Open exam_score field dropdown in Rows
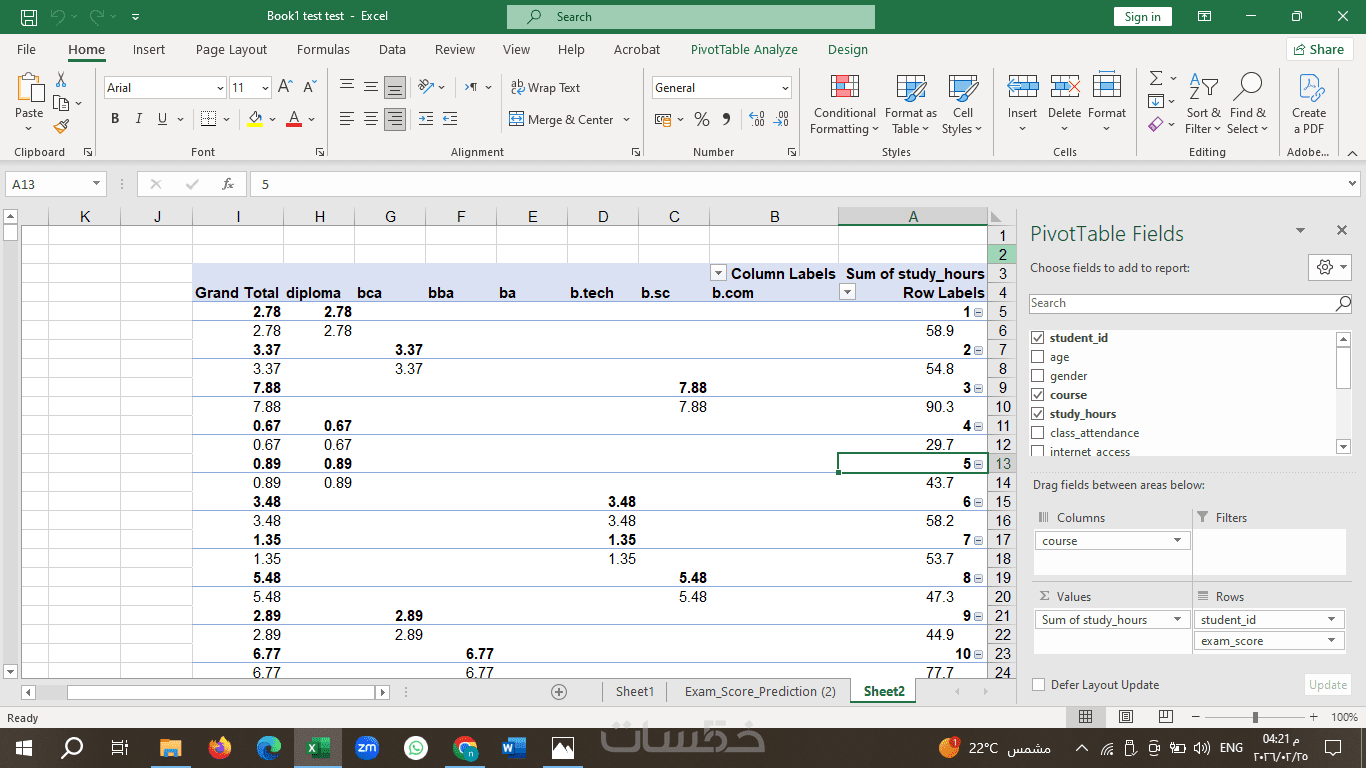Screen dimensions: 1366x768 click(x=1331, y=641)
